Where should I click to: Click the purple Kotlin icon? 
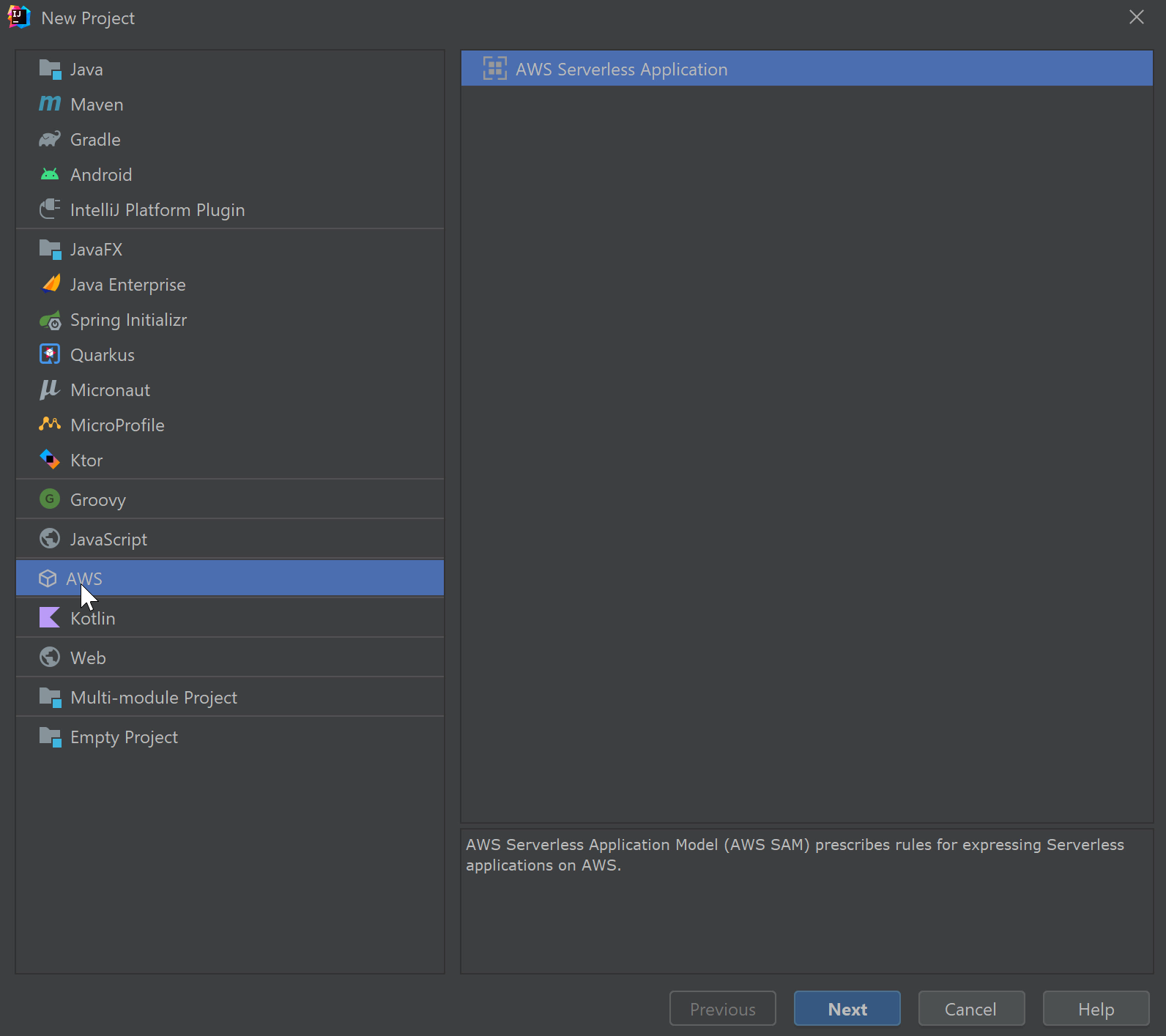pyautogui.click(x=50, y=618)
